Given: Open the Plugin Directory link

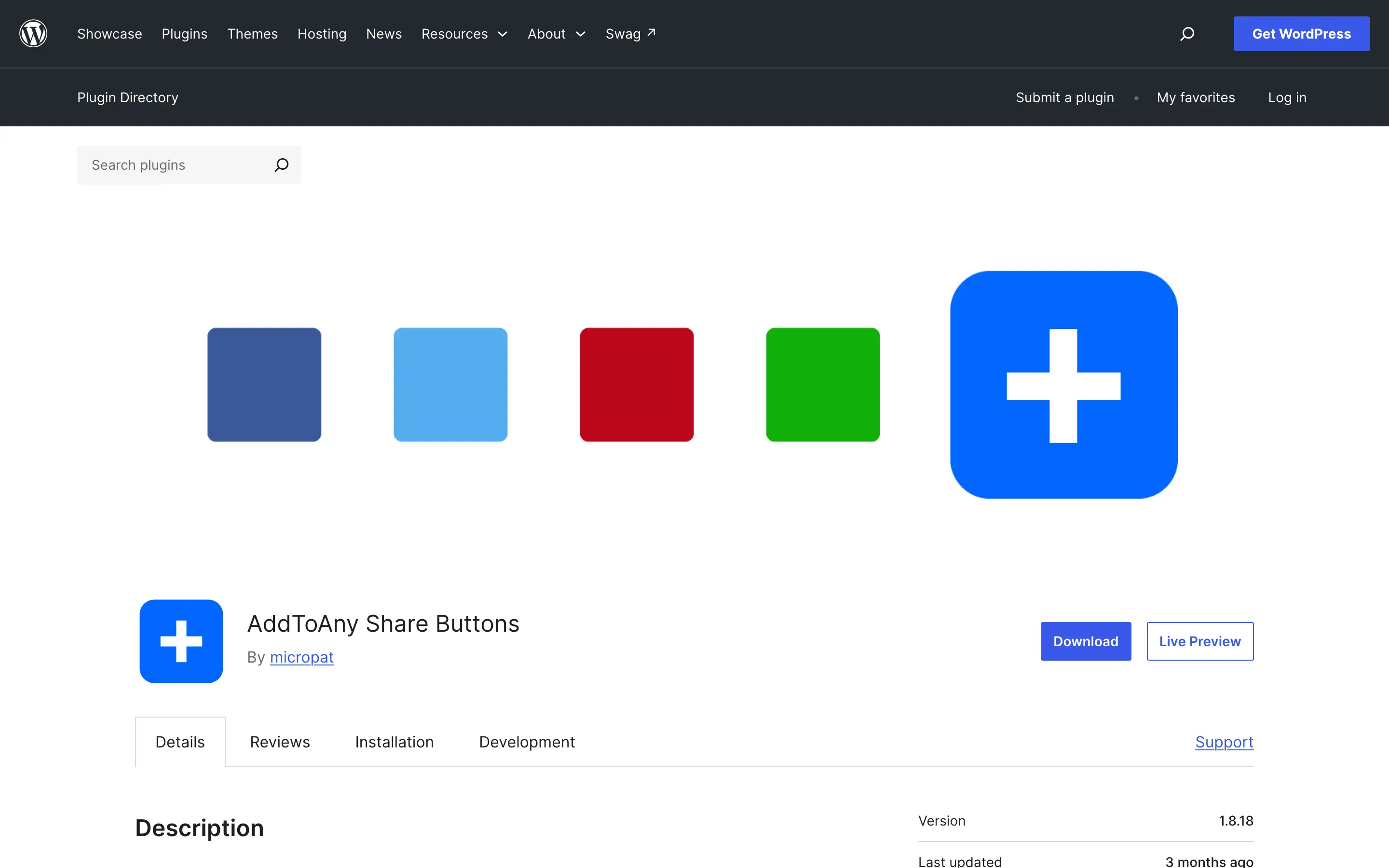Looking at the screenshot, I should (x=128, y=97).
